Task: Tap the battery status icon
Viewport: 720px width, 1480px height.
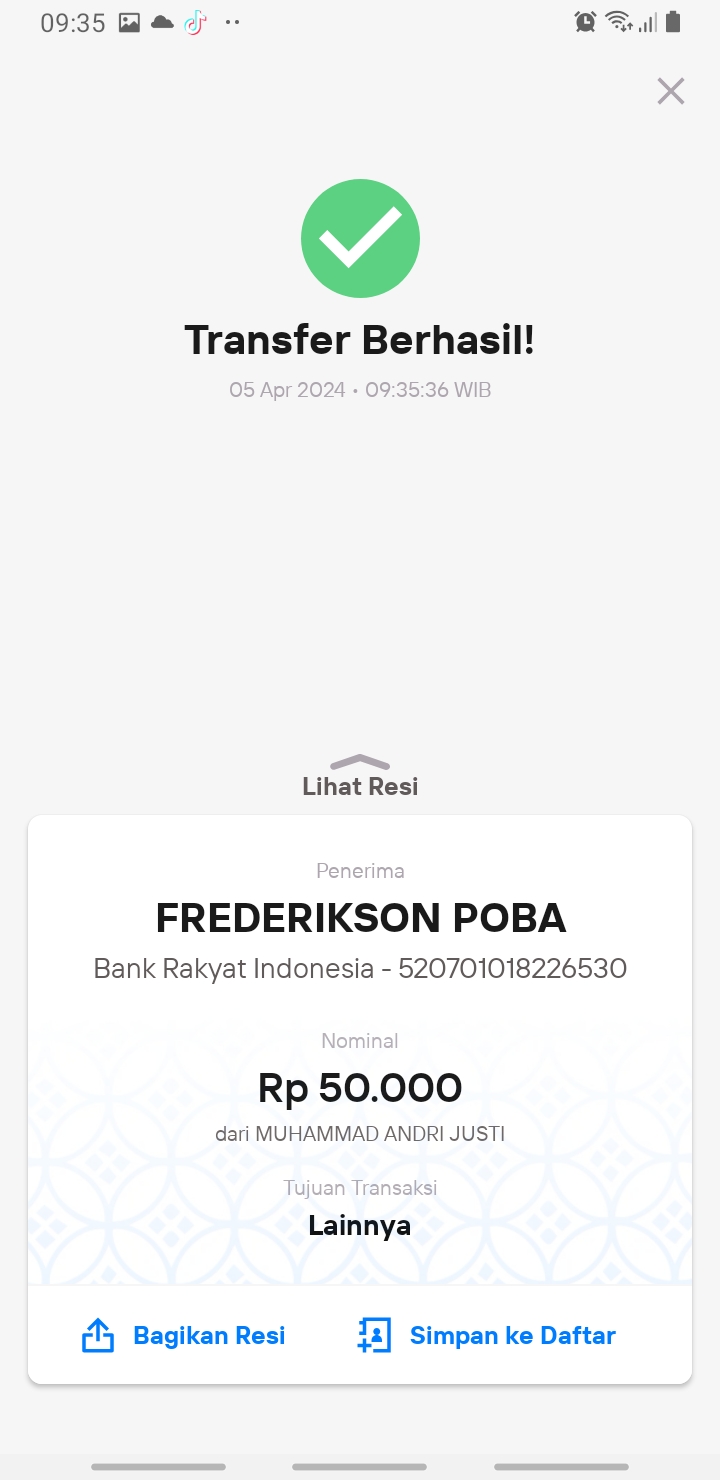Action: (x=673, y=21)
